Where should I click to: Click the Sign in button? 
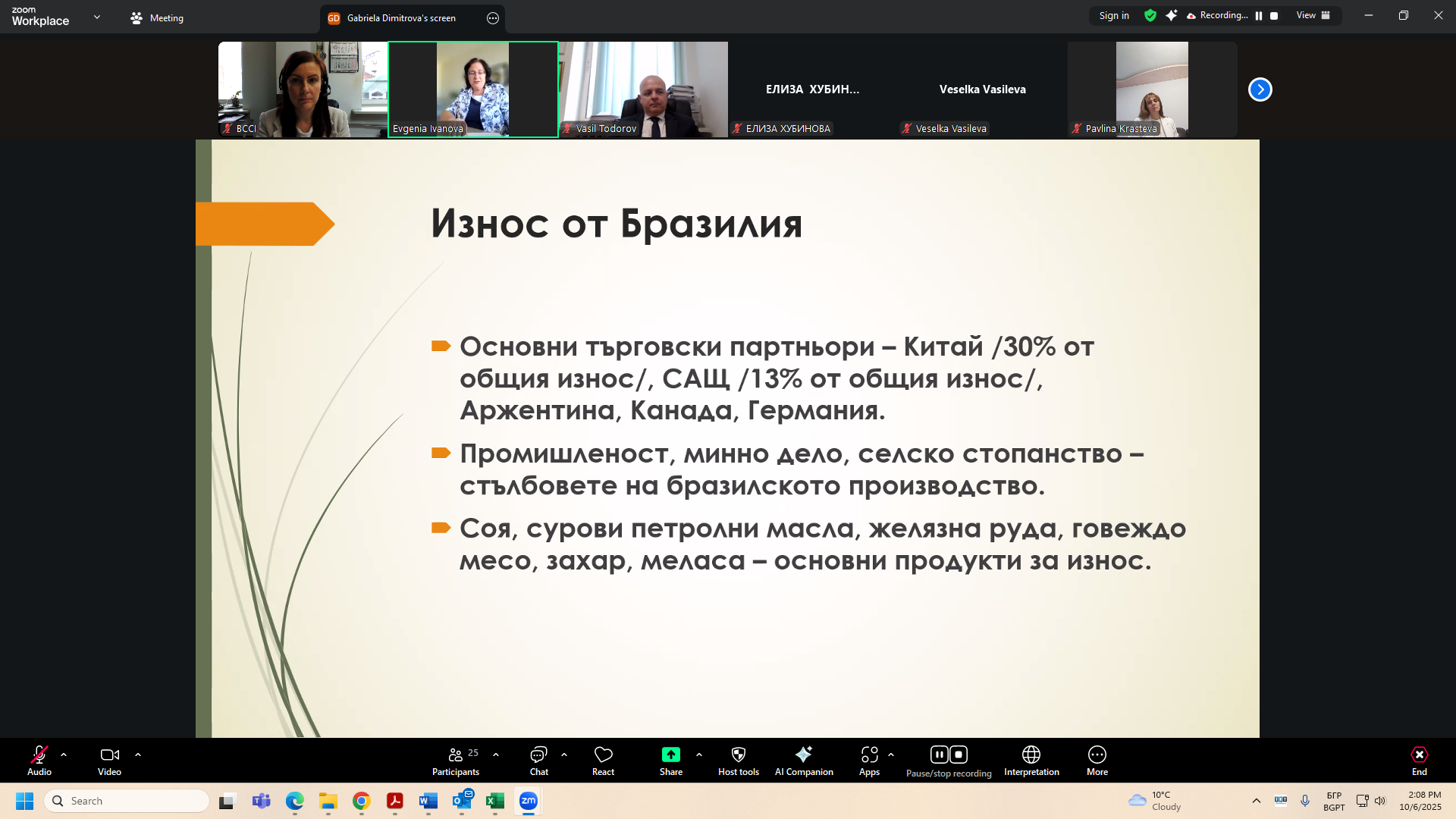click(x=1113, y=15)
